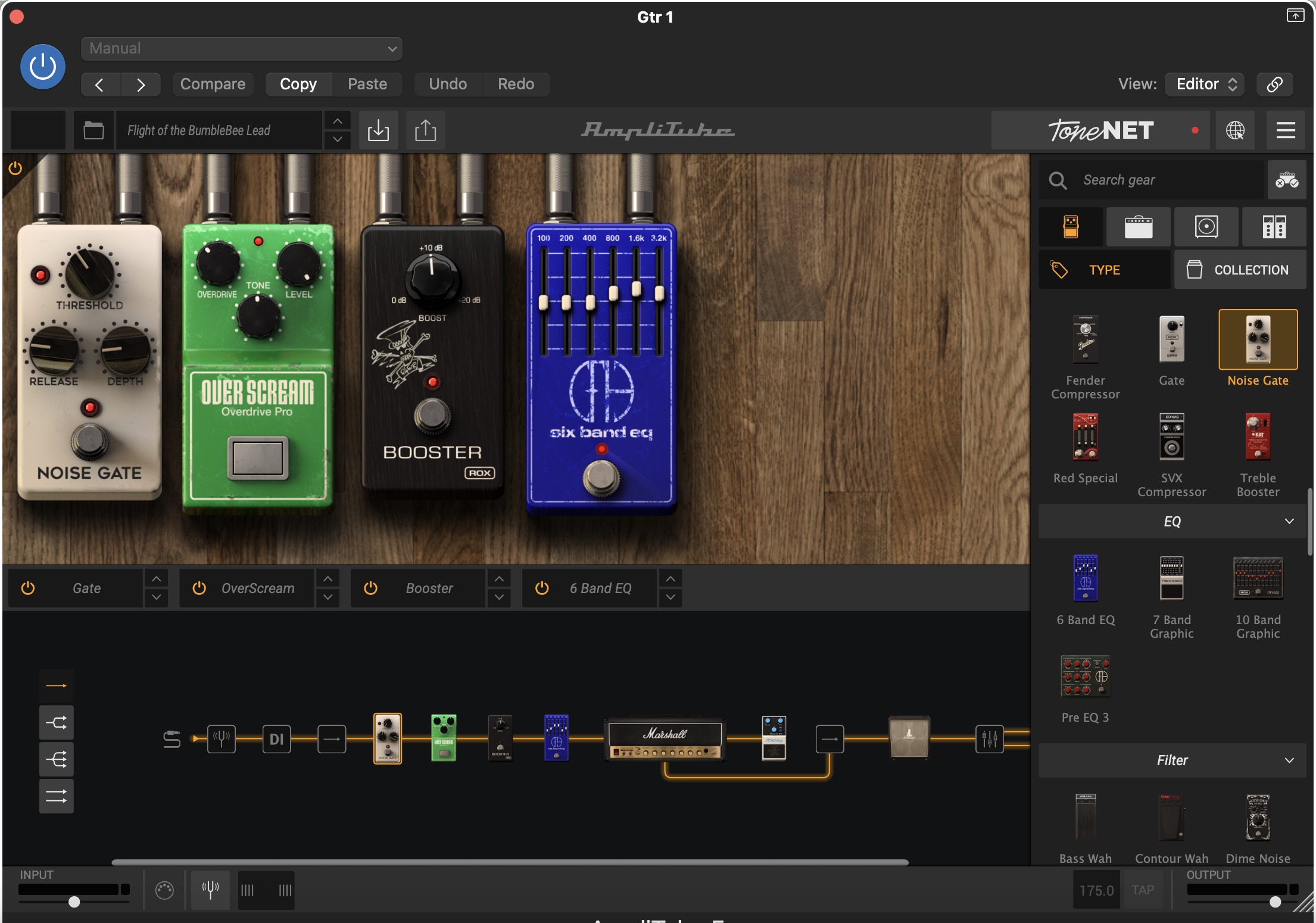Screen dimensions: 1316x923
Task: Select previous preset with up arrow
Action: 337,121
